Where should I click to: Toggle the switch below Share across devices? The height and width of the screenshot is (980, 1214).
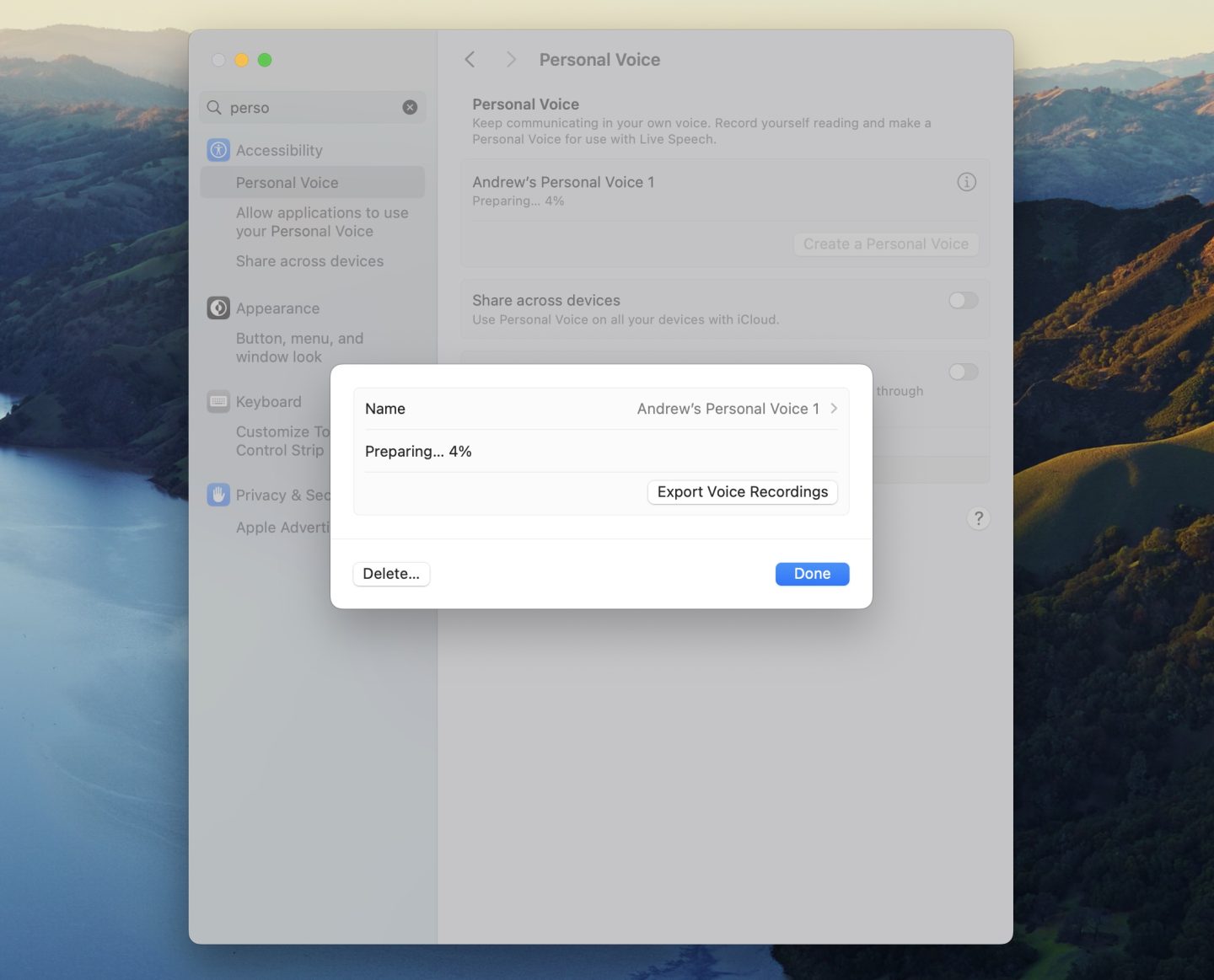pyautogui.click(x=963, y=372)
